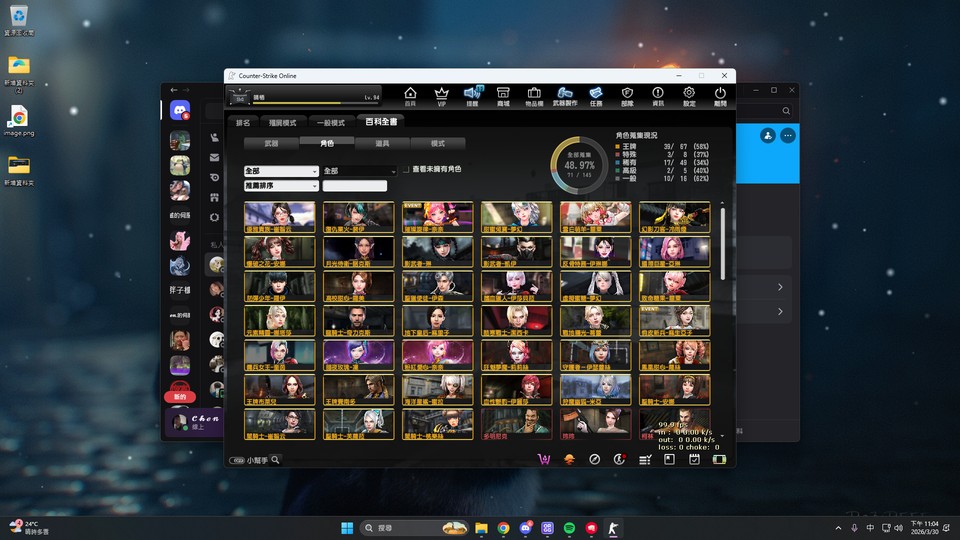Switch to the 道具 category tab
Viewport: 960px width, 540px height.
[x=382, y=144]
